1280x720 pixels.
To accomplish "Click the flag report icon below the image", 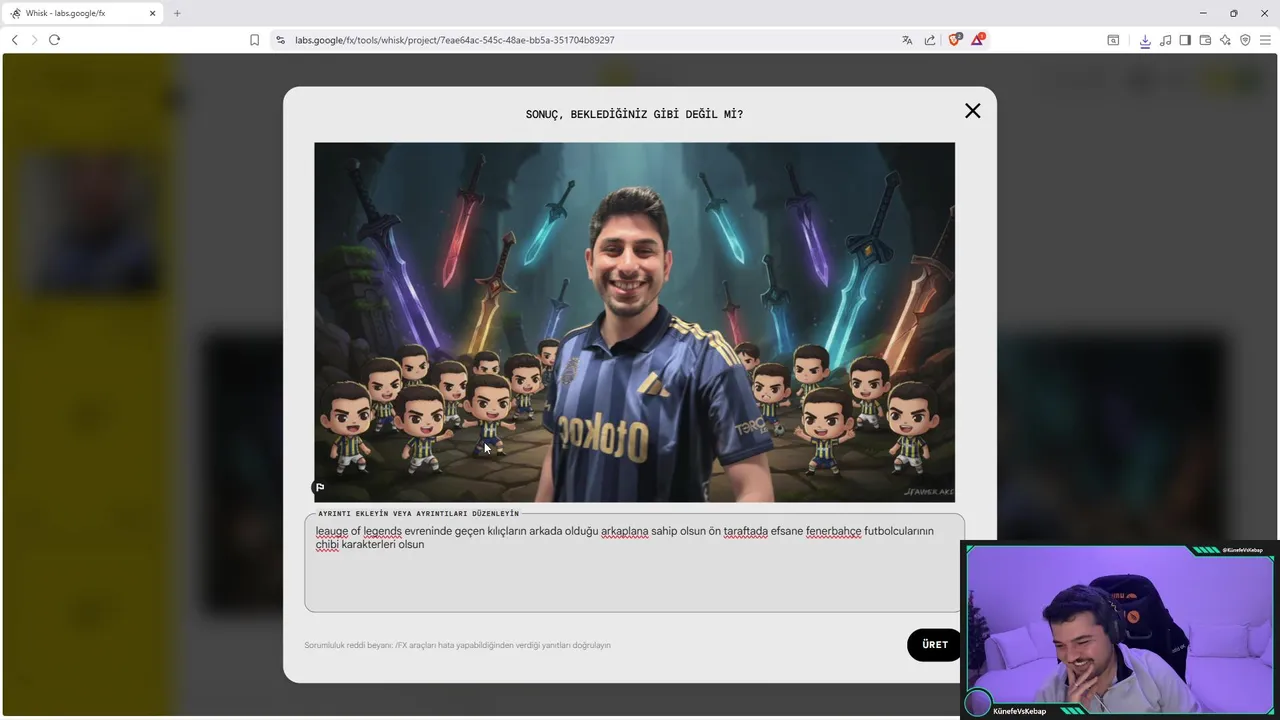I will (320, 488).
